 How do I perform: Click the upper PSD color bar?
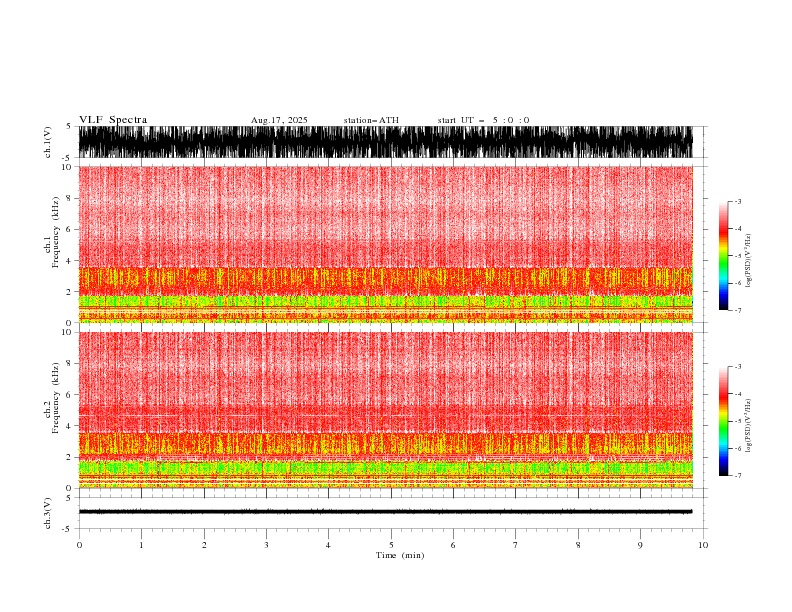click(x=723, y=256)
